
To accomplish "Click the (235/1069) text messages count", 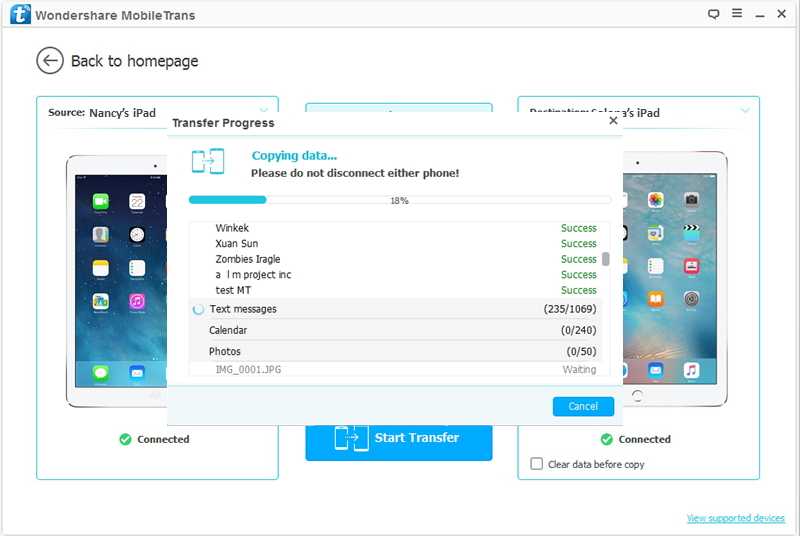I will pos(570,309).
